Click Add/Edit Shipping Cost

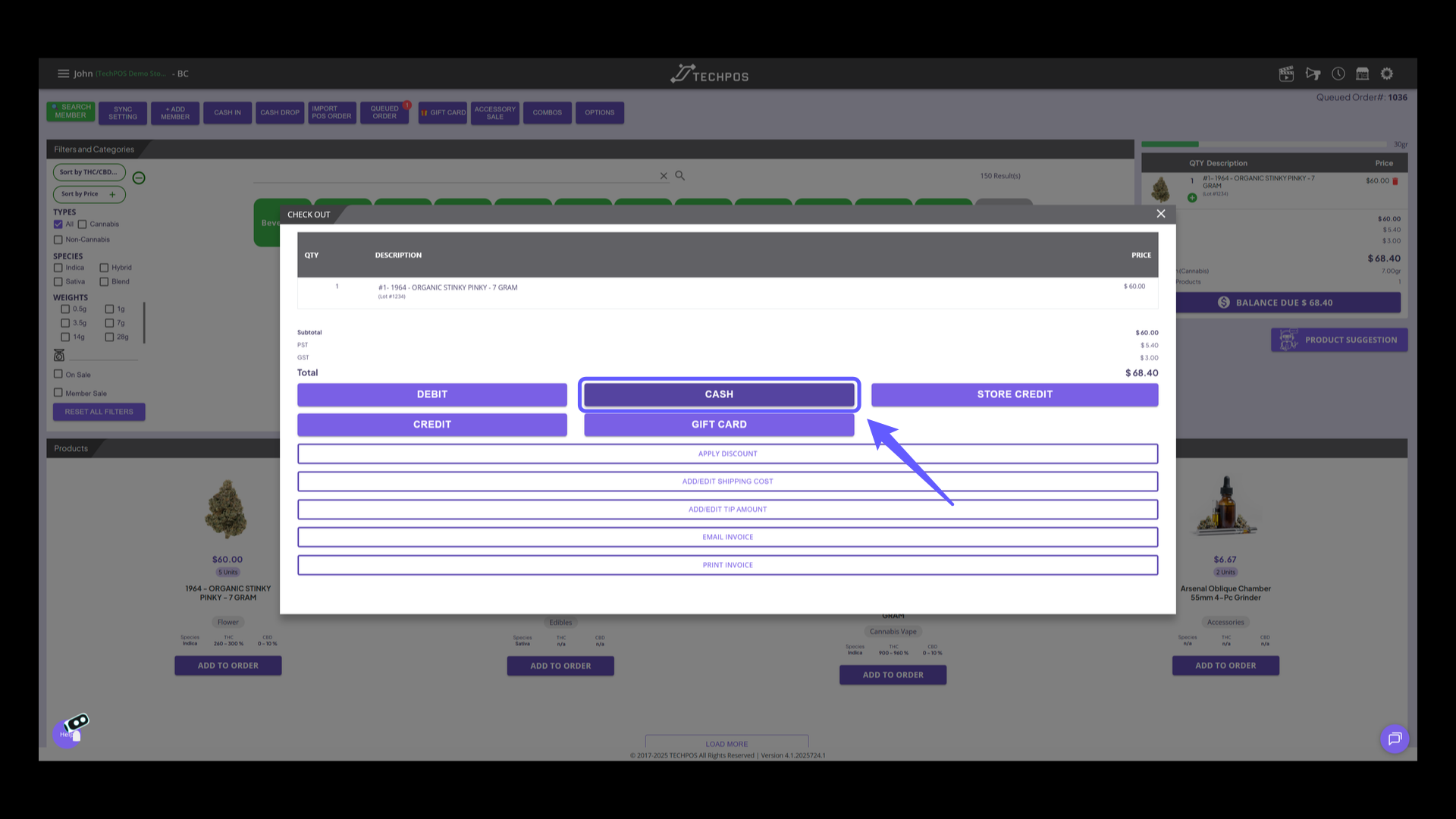pos(728,482)
